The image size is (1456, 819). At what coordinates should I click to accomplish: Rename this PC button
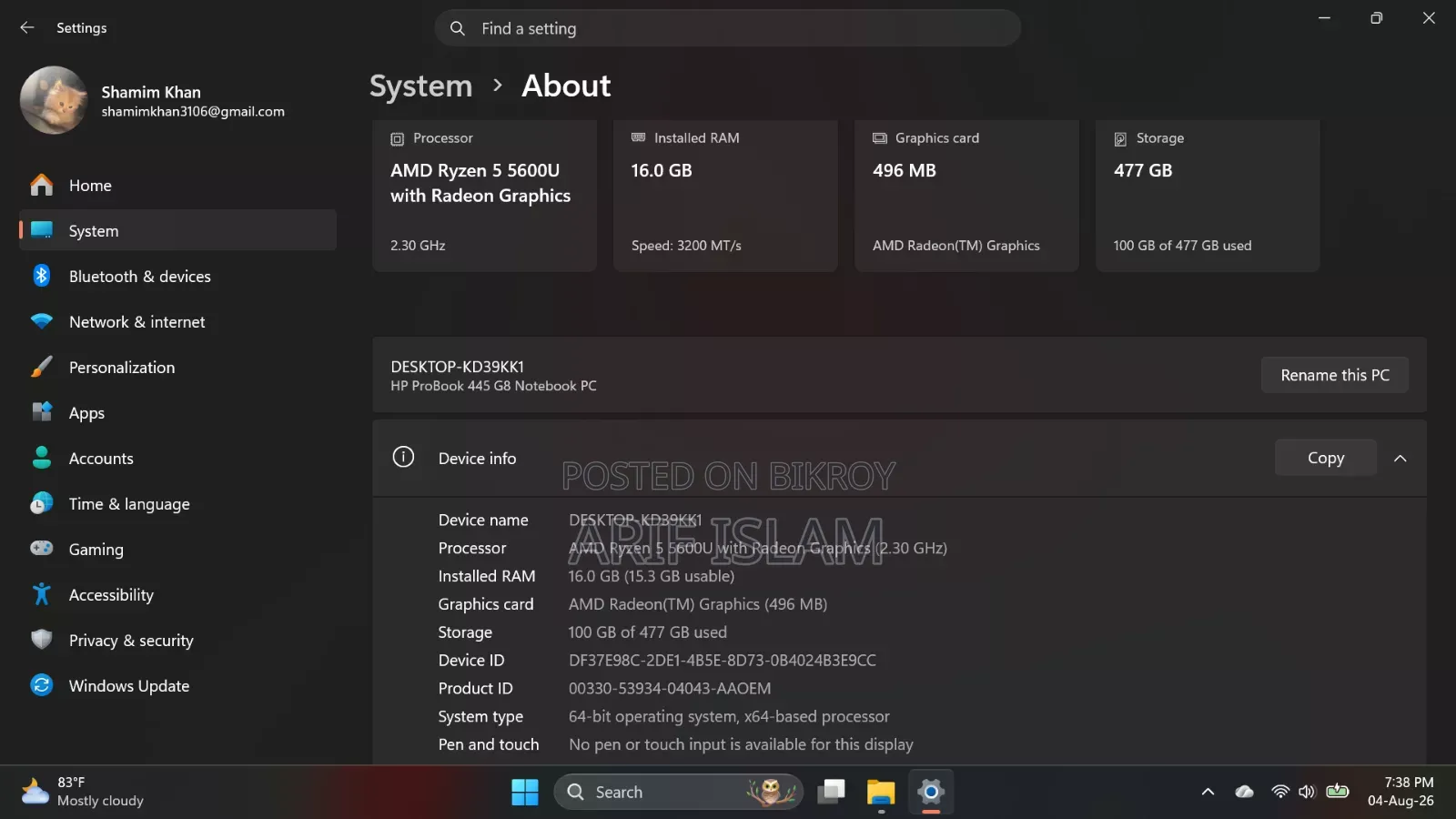1335,375
